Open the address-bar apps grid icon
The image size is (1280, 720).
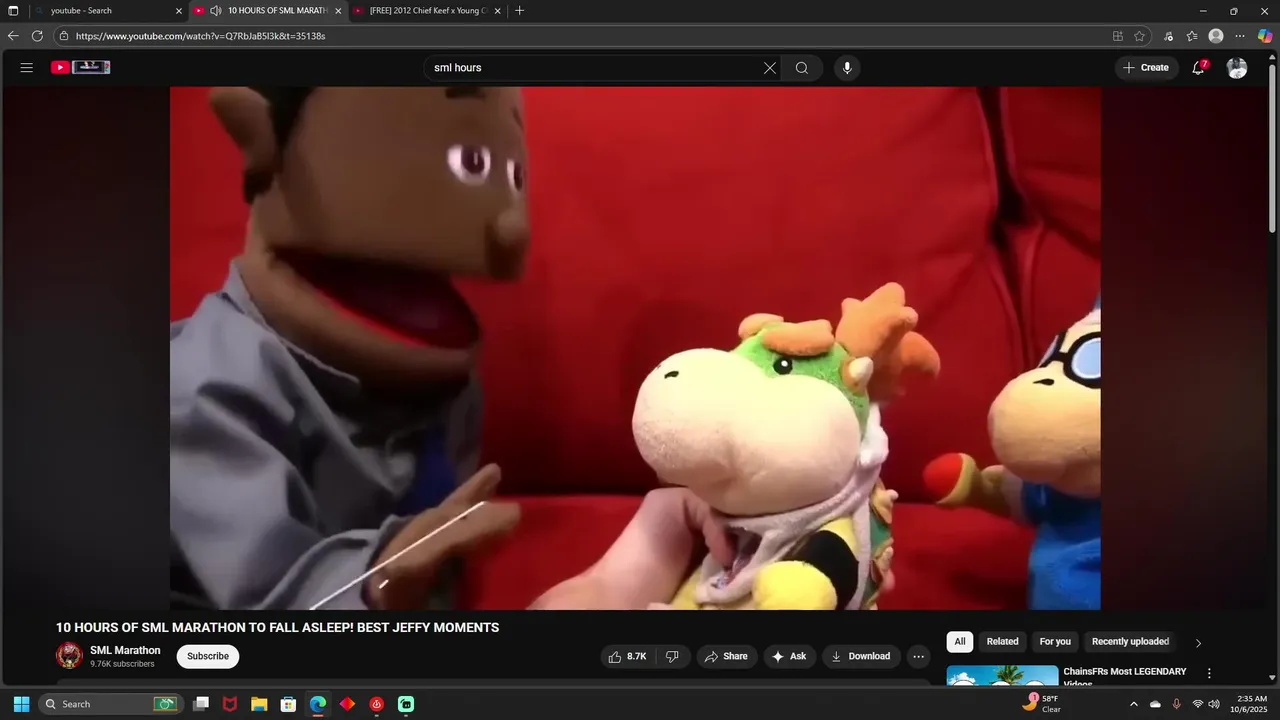tap(1118, 36)
